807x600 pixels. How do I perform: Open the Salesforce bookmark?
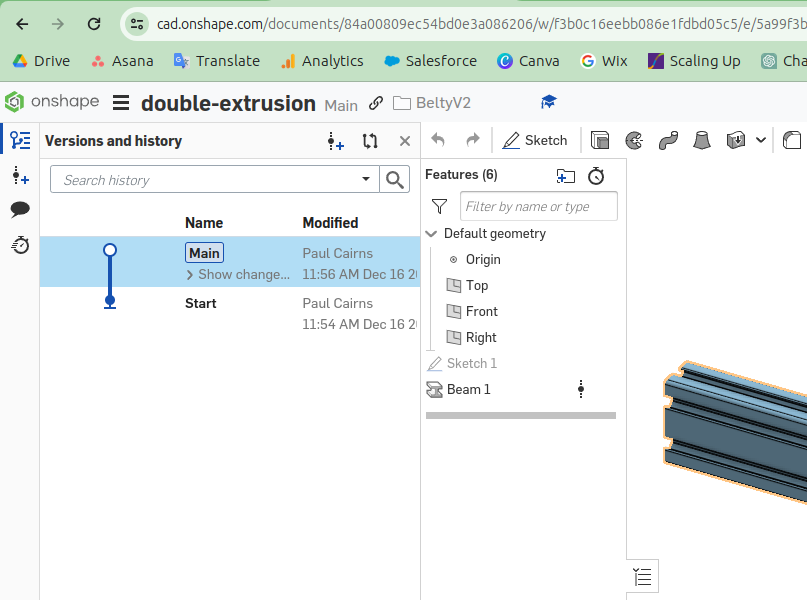431,61
